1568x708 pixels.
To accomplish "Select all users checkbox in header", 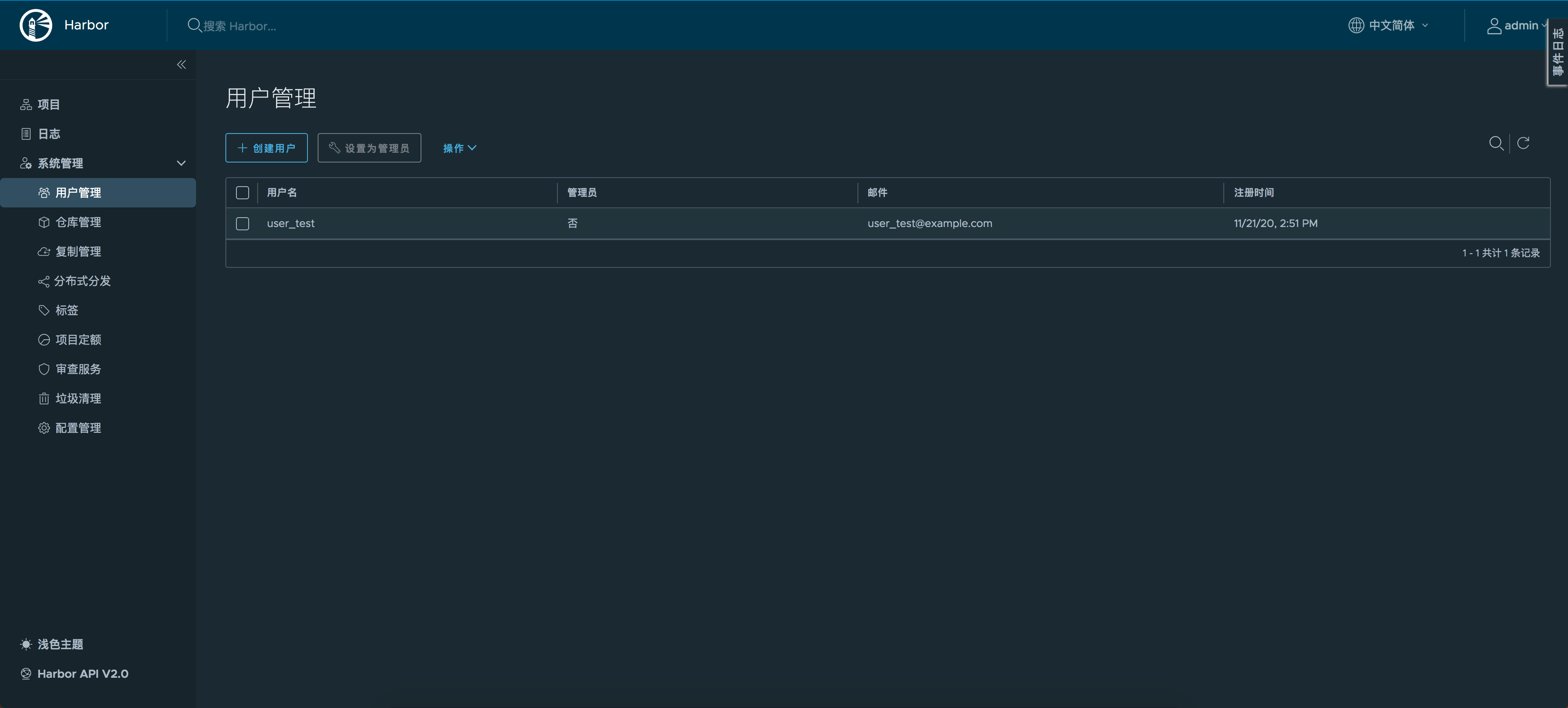I will click(242, 193).
